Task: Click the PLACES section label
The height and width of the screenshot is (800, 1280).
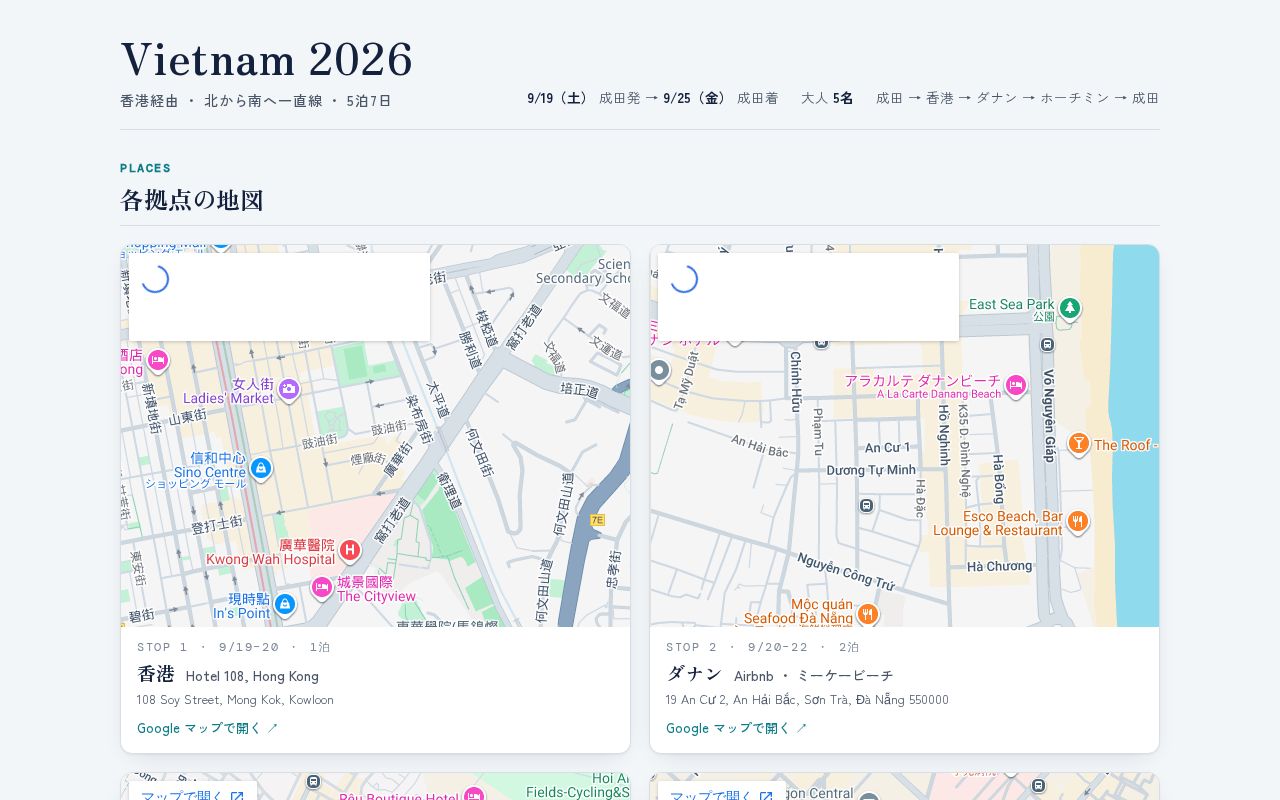Action: (146, 168)
